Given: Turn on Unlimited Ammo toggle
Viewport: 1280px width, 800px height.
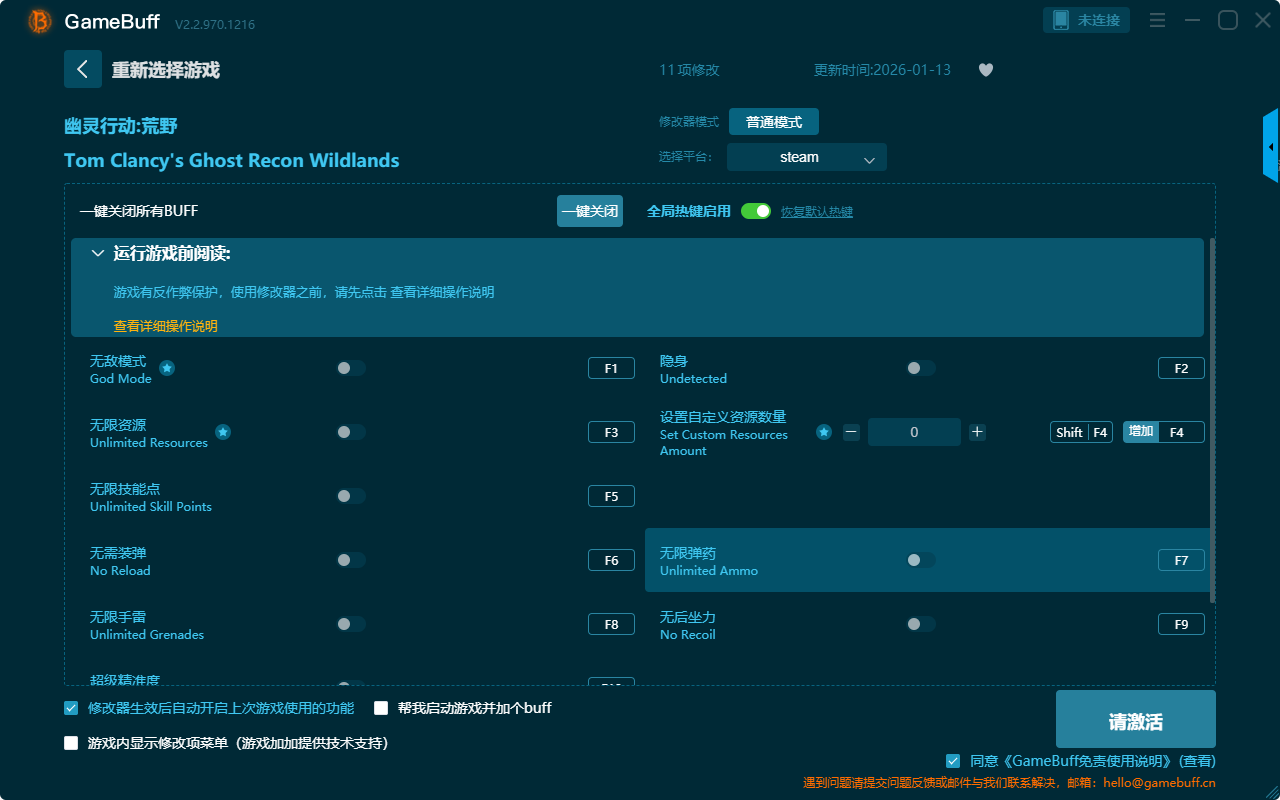Looking at the screenshot, I should [x=920, y=560].
